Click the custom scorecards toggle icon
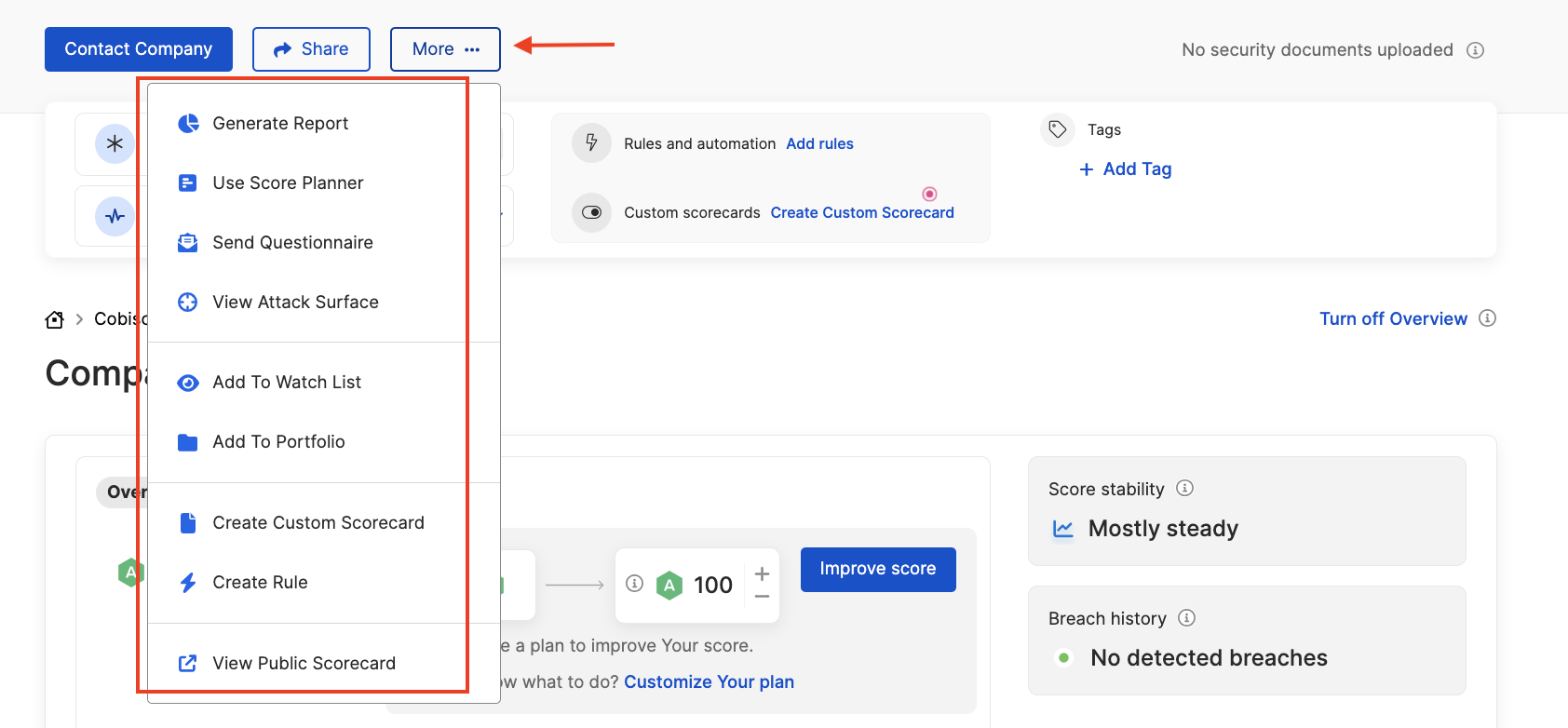This screenshot has width=1568, height=728. point(591,212)
